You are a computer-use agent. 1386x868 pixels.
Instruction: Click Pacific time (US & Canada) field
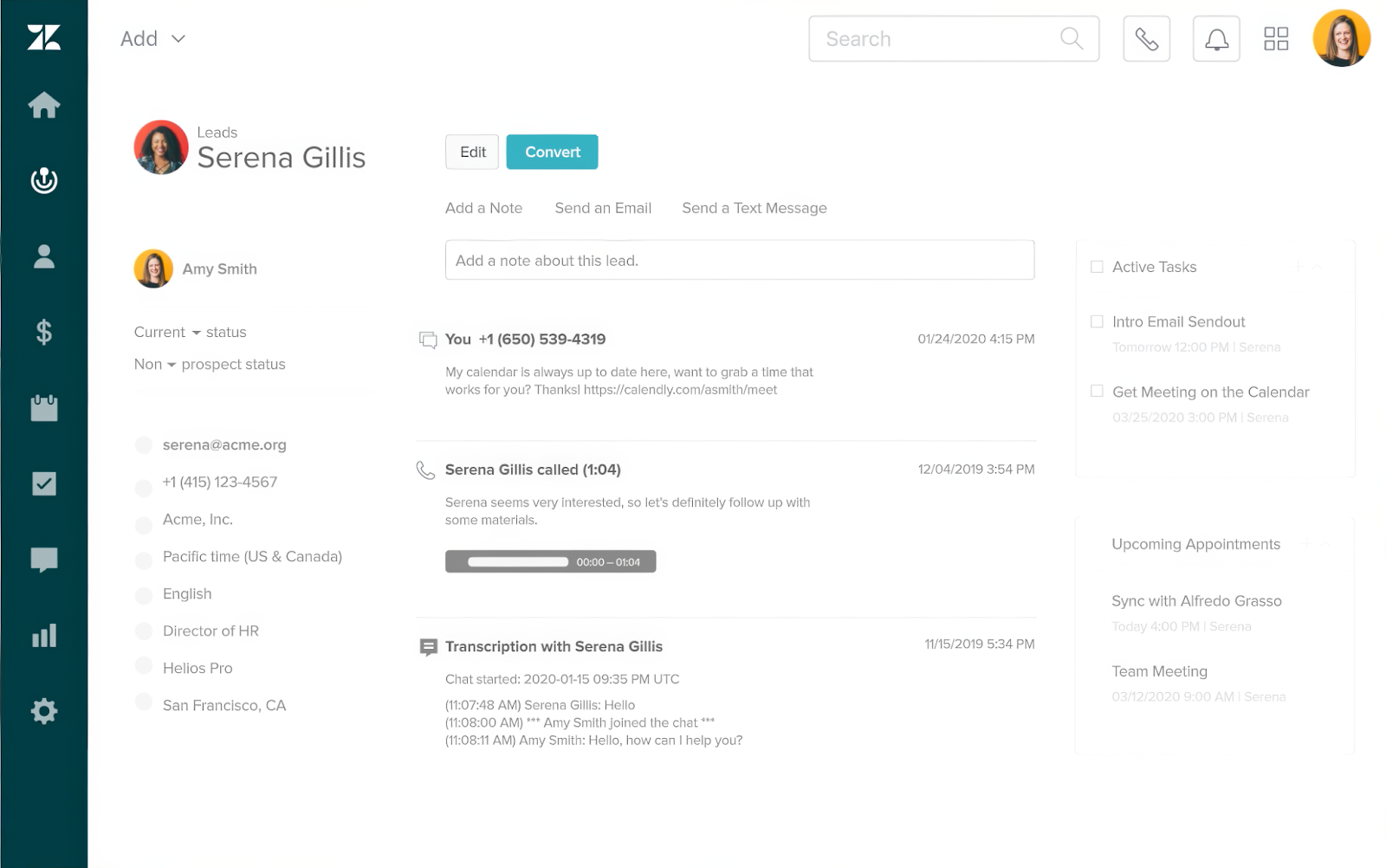[x=252, y=556]
